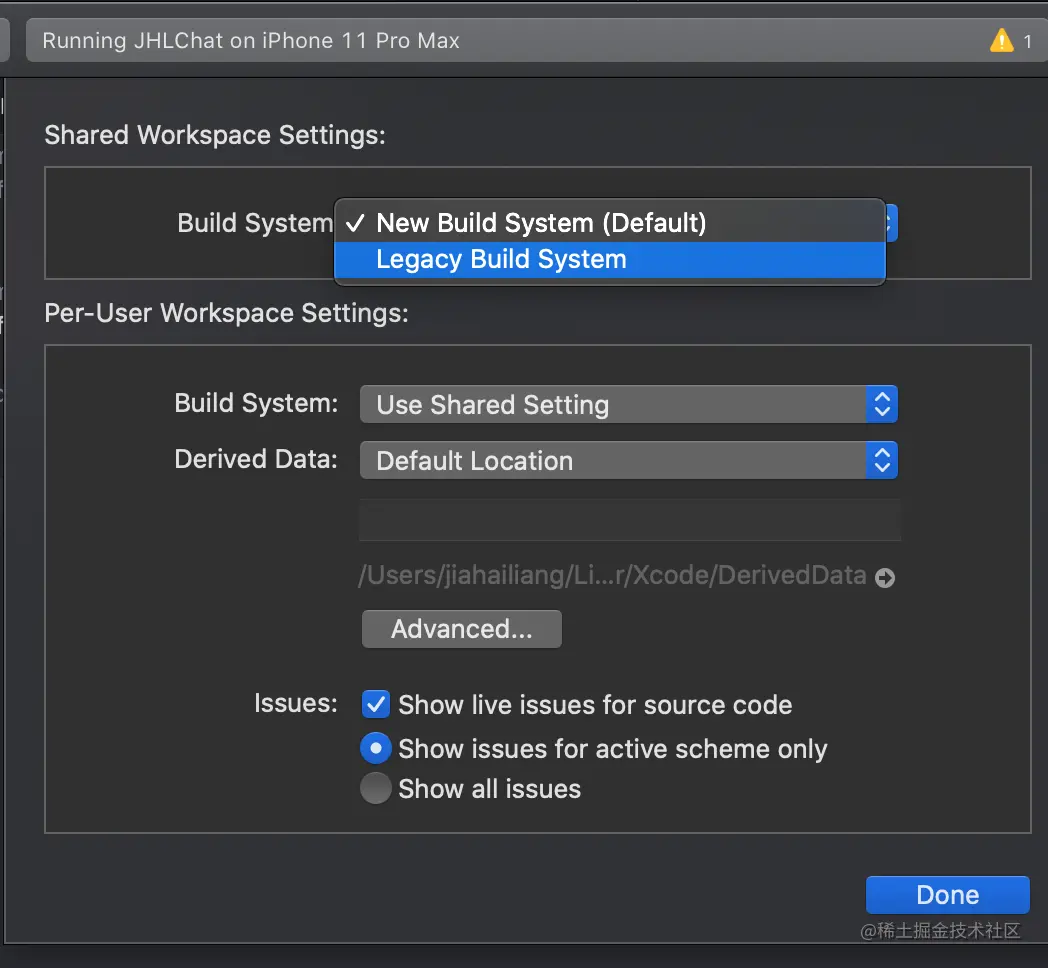Reveal DerivedData folder with the arrow icon

tap(885, 578)
